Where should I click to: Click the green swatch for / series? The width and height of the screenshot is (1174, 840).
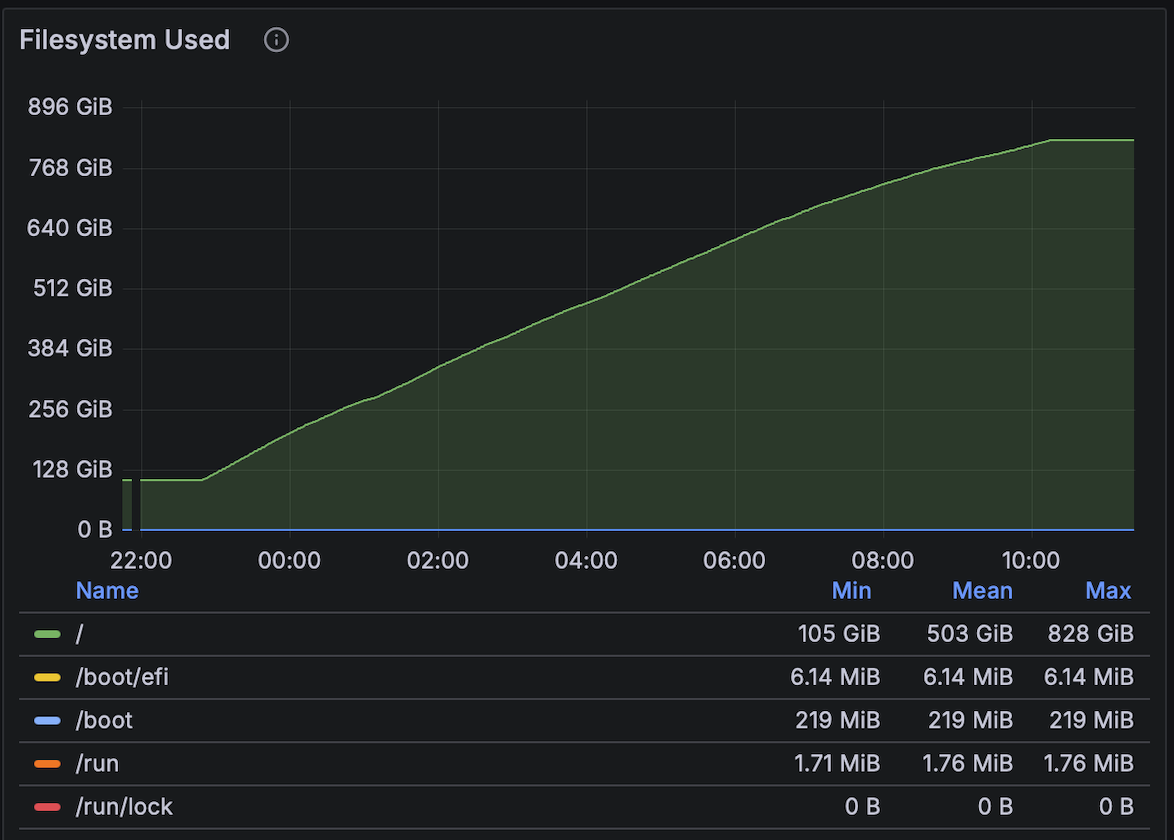48,635
